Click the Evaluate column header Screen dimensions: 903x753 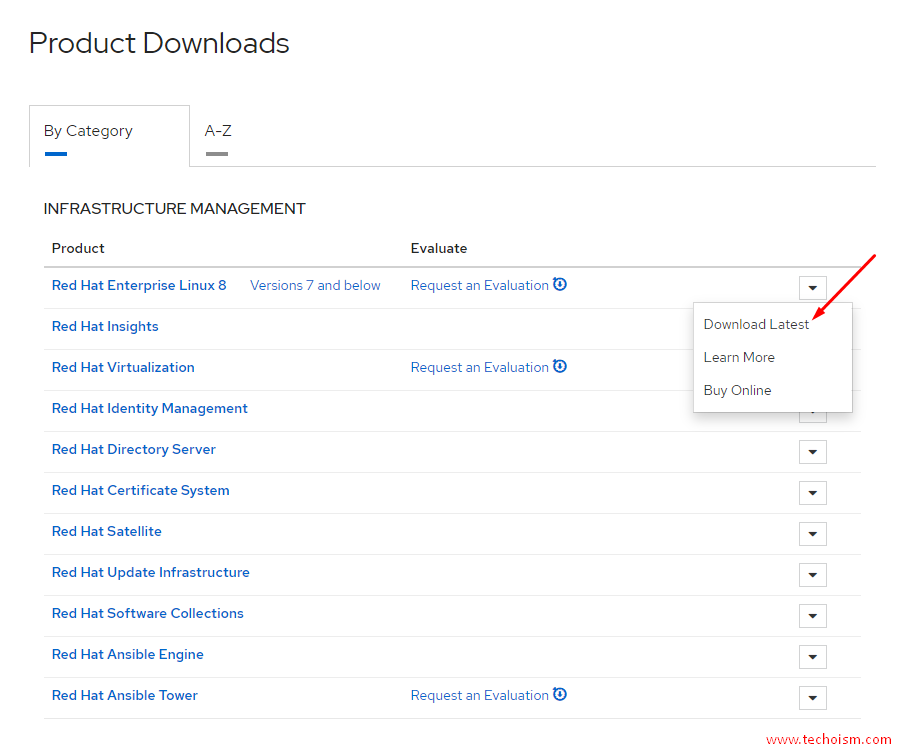pyautogui.click(x=439, y=248)
